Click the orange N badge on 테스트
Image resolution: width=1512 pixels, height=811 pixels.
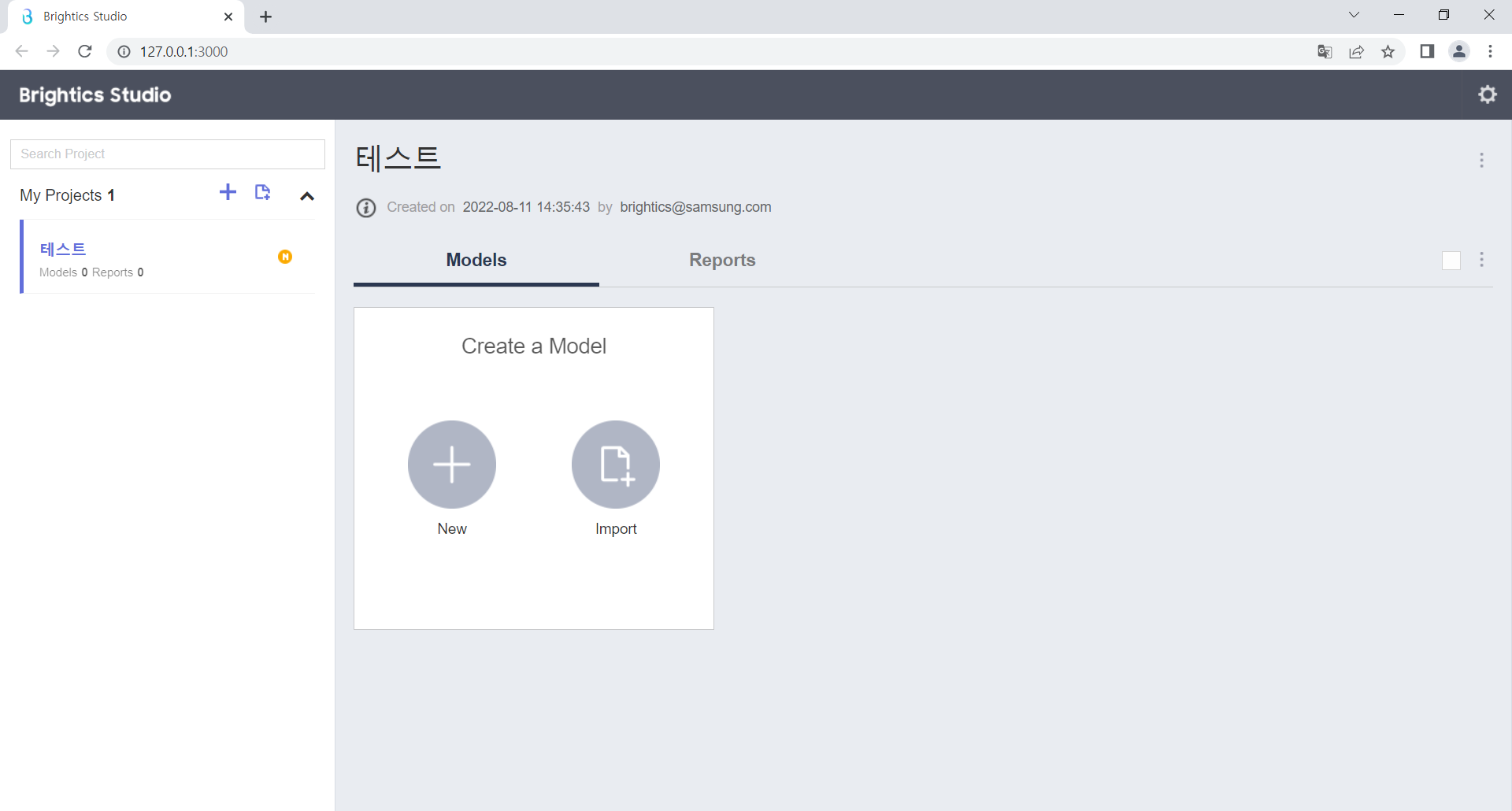(x=285, y=257)
